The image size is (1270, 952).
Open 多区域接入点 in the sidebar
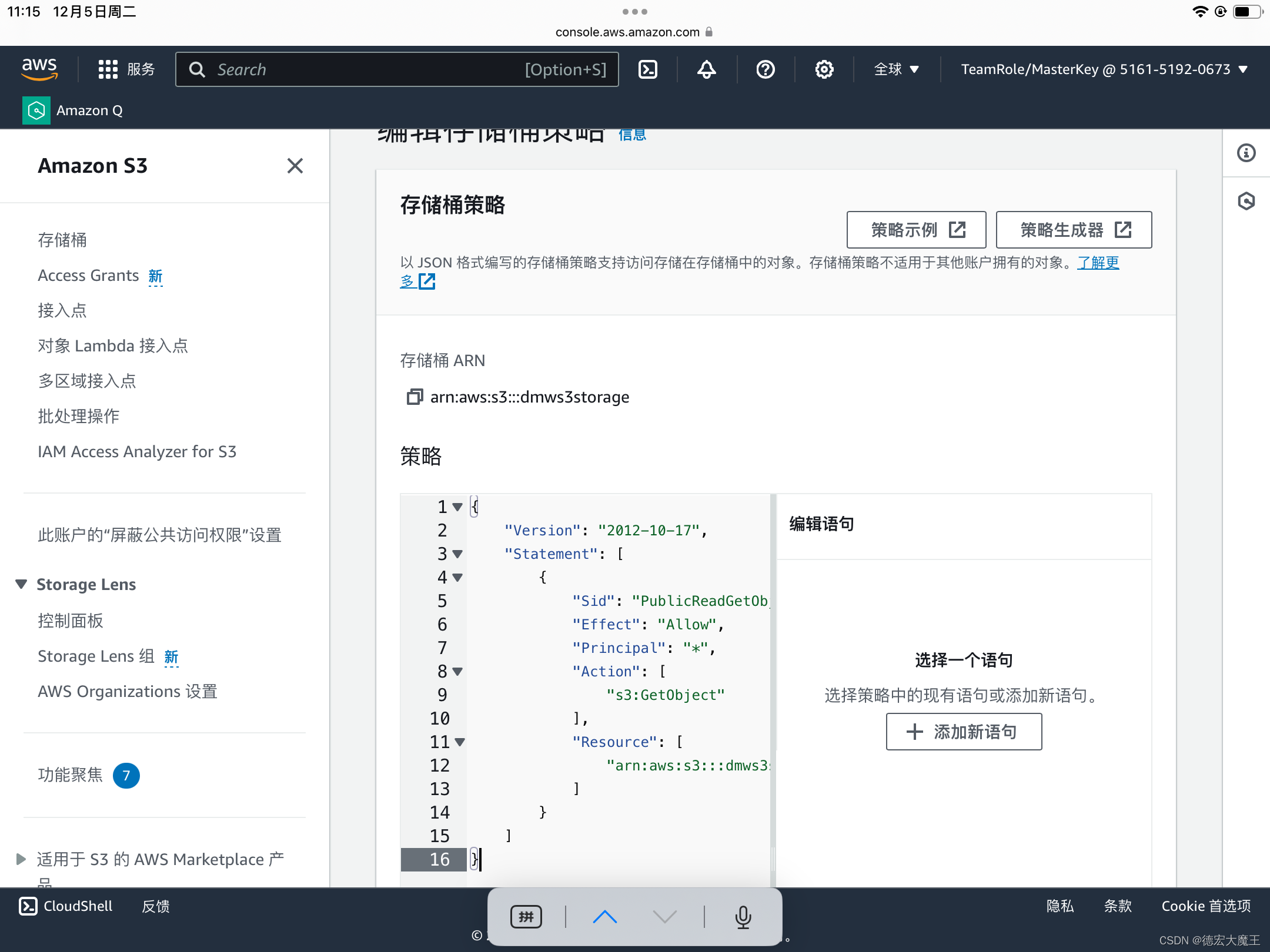tap(87, 381)
